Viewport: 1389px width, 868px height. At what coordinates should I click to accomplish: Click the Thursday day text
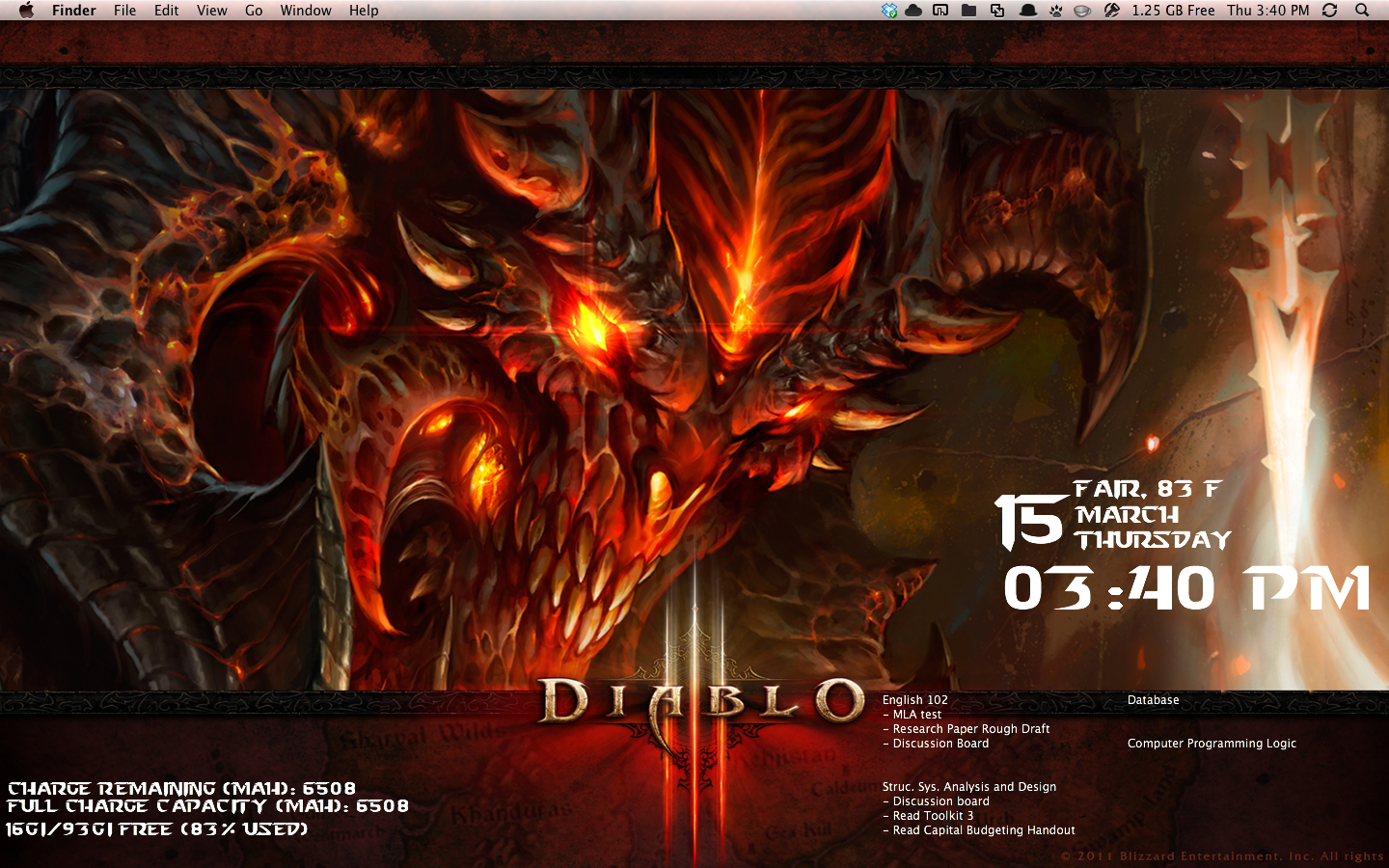pyautogui.click(x=1154, y=540)
